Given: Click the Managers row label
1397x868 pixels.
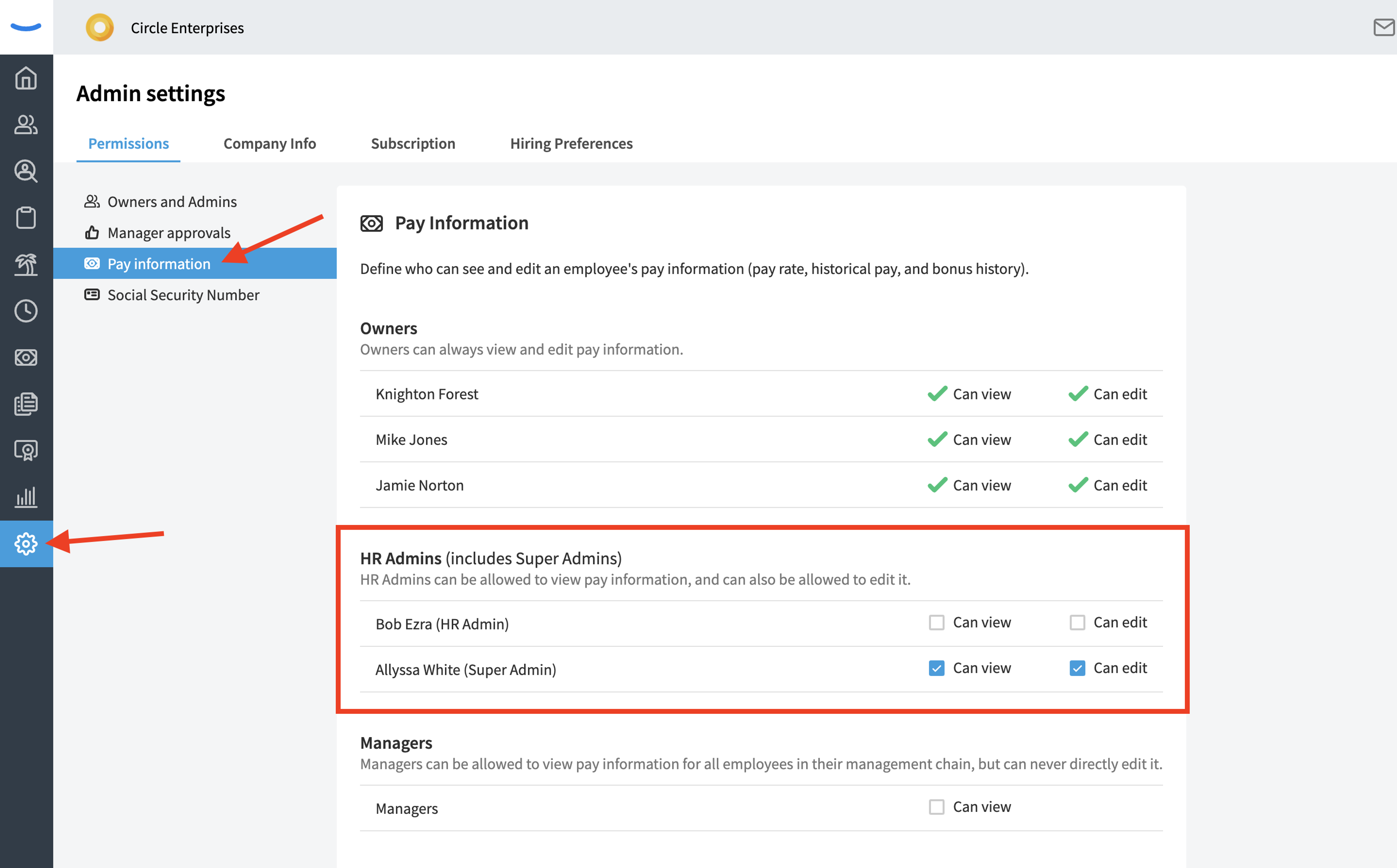Looking at the screenshot, I should 407,809.
